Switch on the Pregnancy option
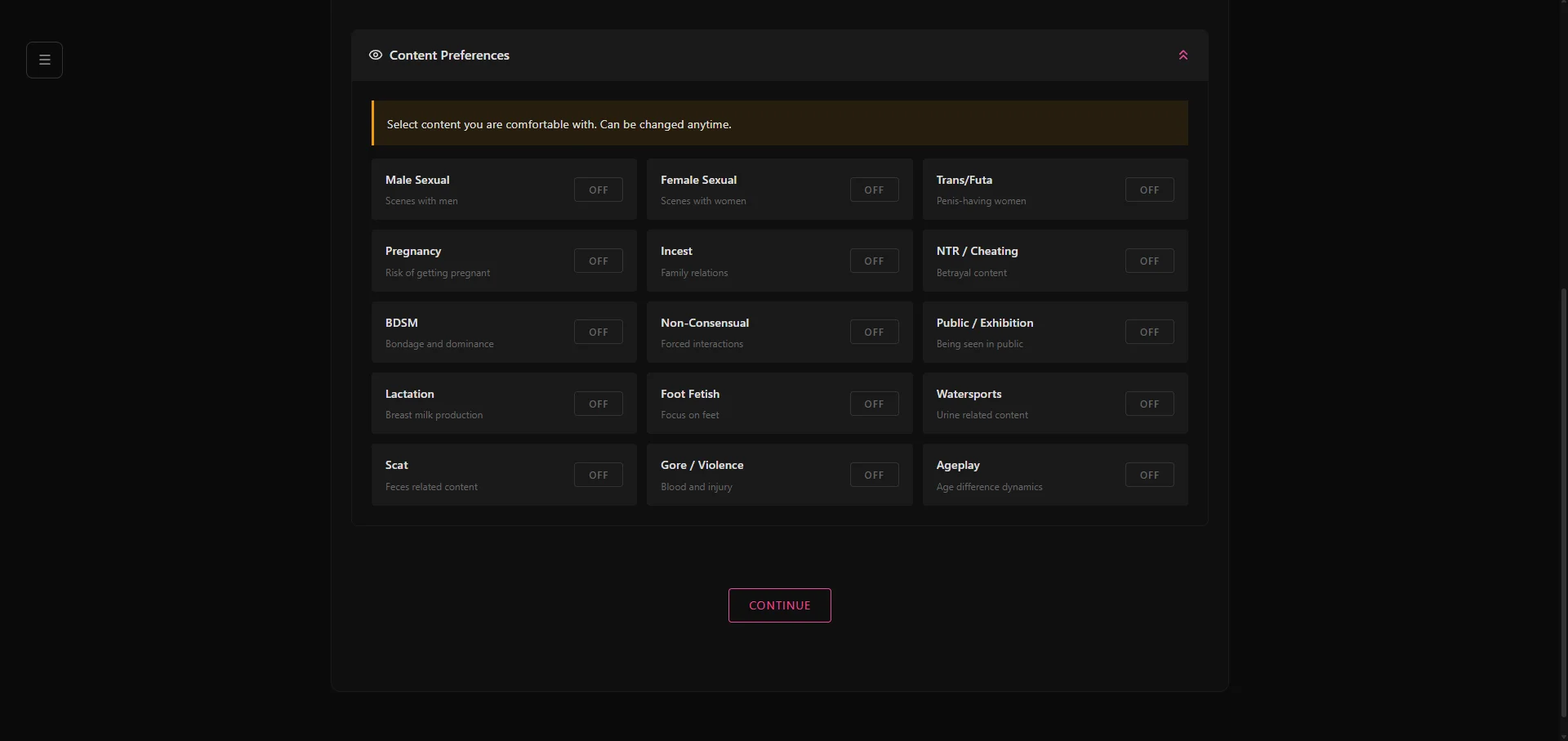The height and width of the screenshot is (741, 1568). pyautogui.click(x=598, y=261)
